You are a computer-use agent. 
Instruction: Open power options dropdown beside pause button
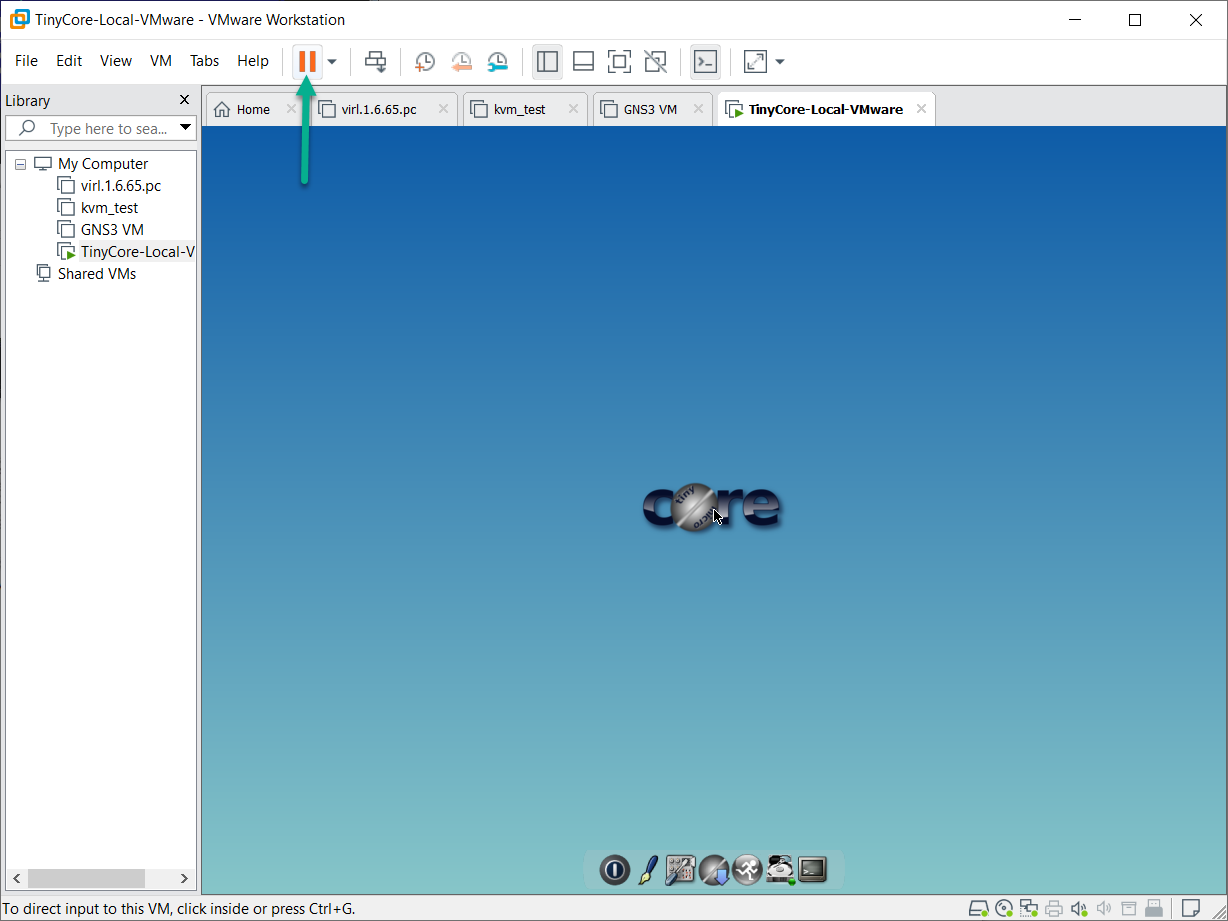coord(332,62)
